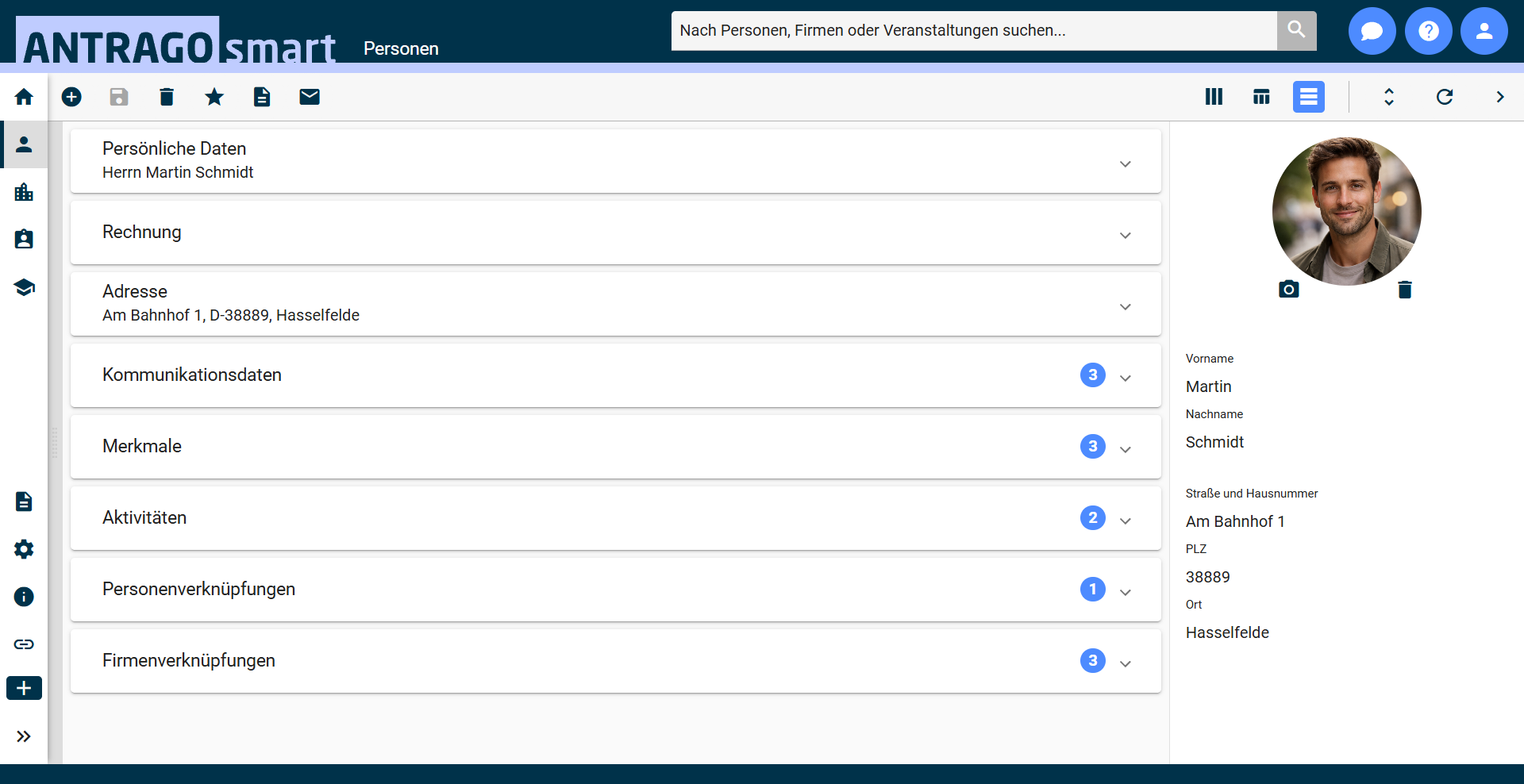
Task: Select the stacked list layout view
Action: point(1309,97)
